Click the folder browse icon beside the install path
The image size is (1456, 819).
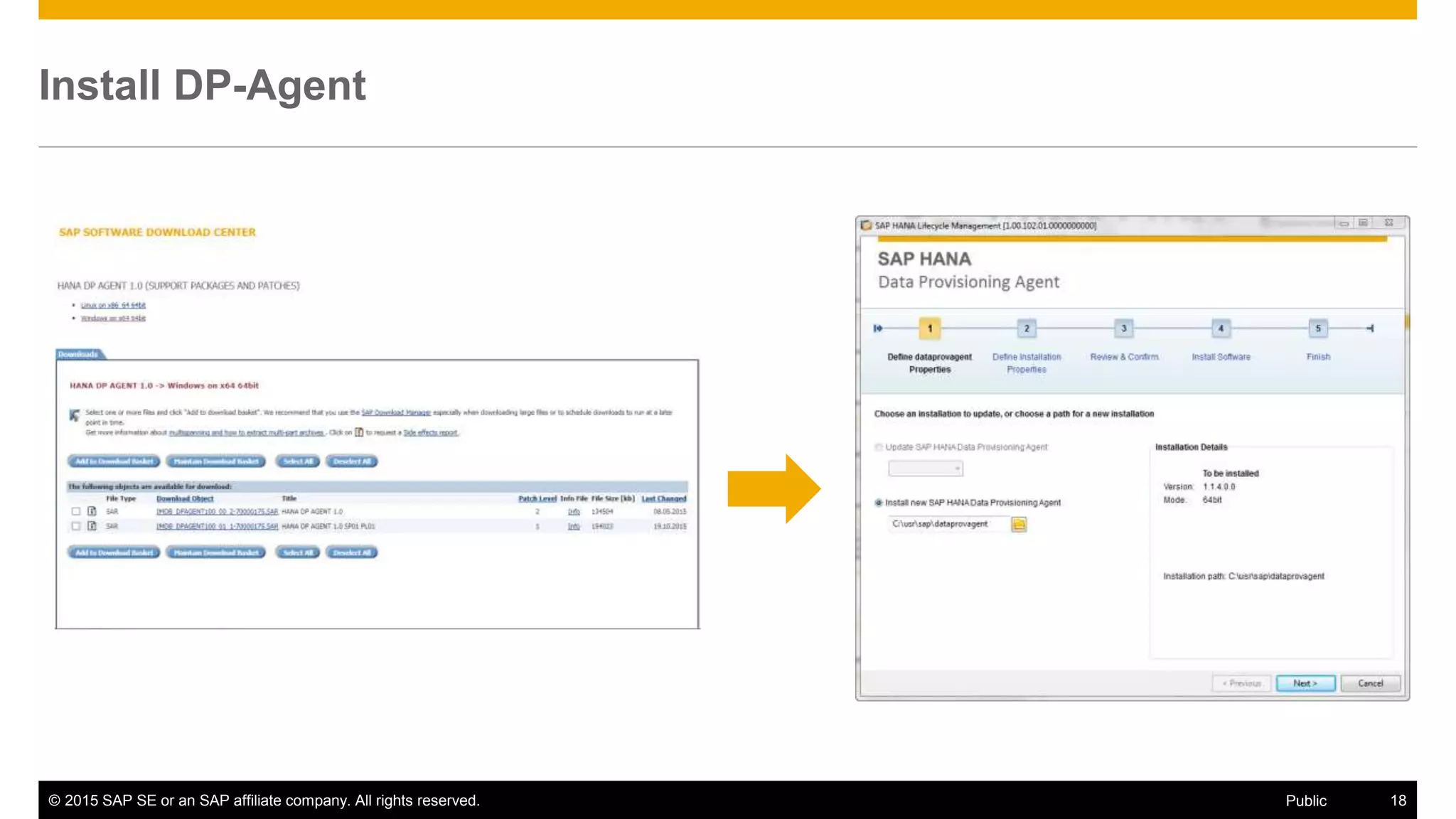coord(1019,525)
